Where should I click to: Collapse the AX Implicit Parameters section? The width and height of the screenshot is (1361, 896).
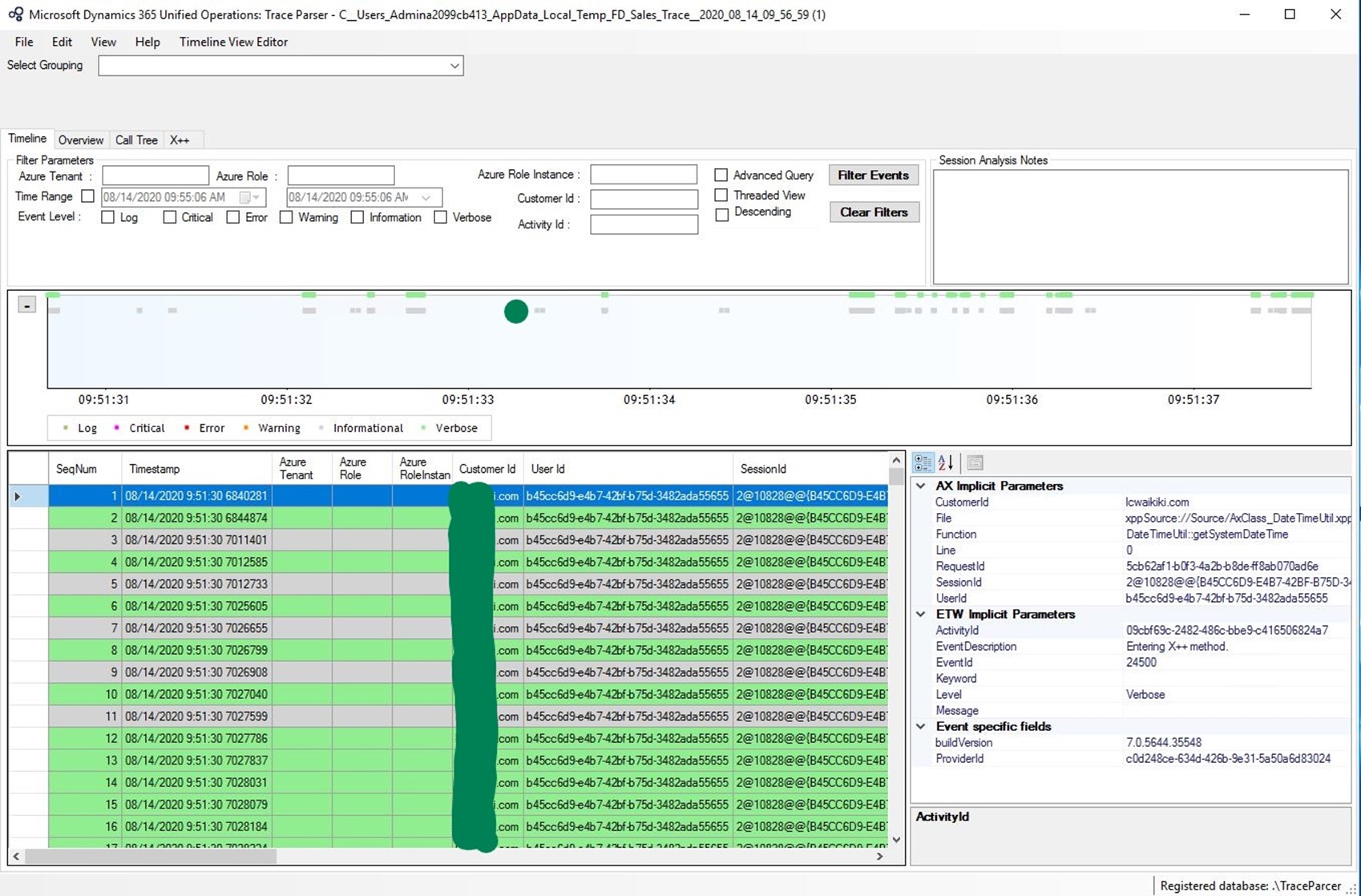pos(921,486)
